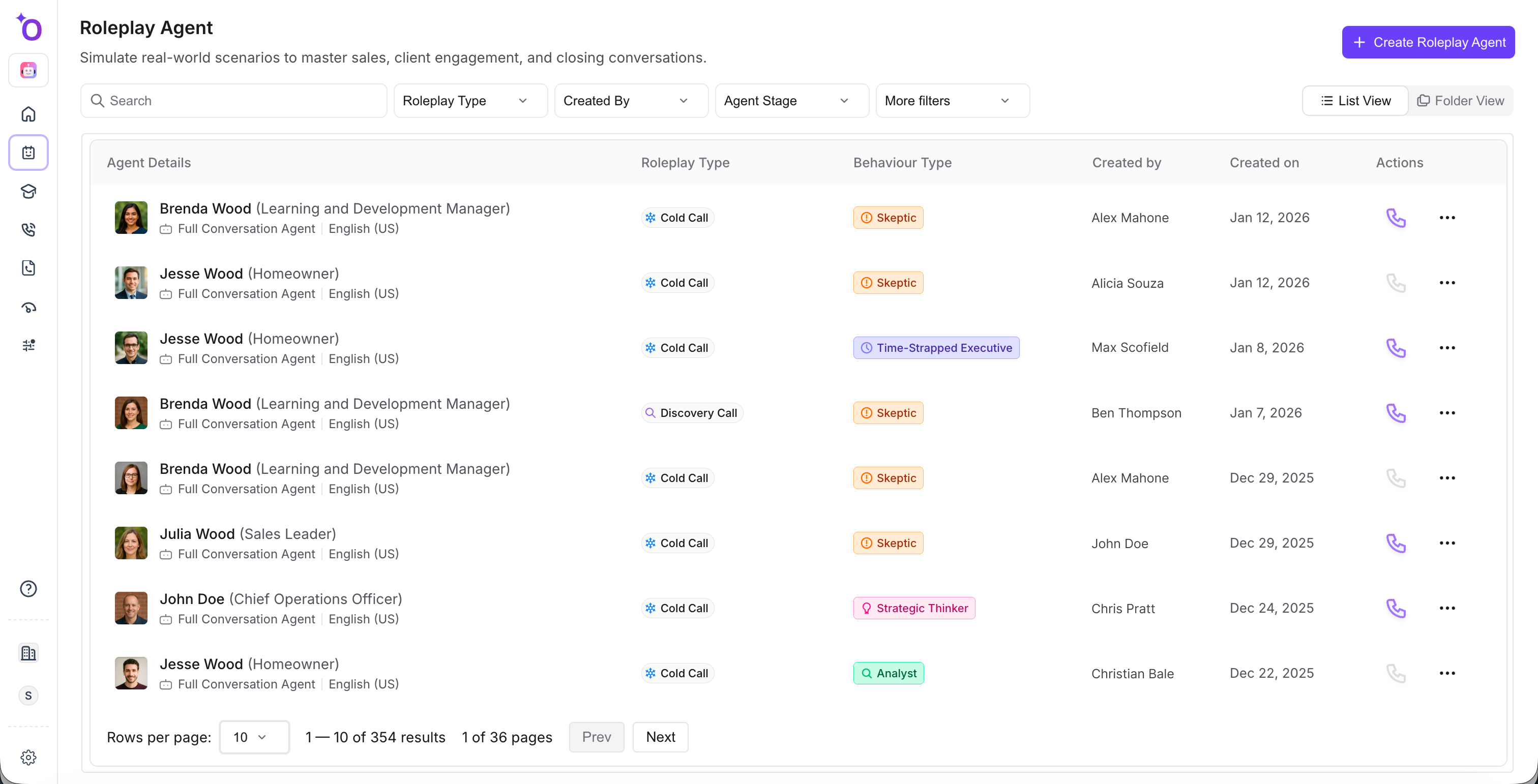Go to the Next page of results
The image size is (1538, 784).
[x=660, y=737]
